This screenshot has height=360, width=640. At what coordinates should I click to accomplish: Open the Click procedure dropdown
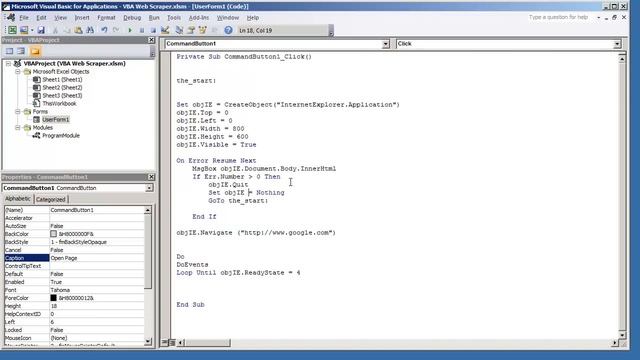click(617, 44)
